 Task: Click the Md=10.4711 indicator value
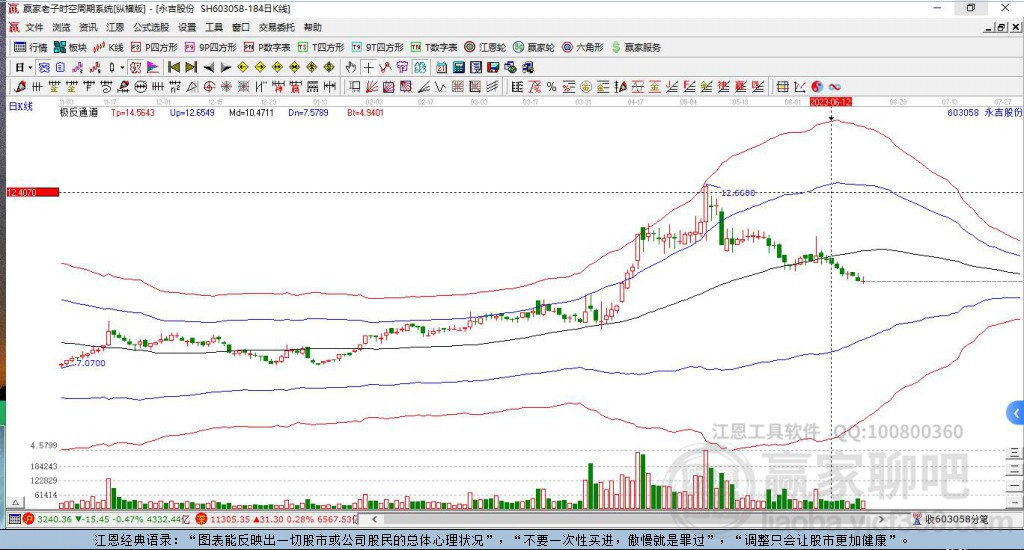[x=251, y=112]
